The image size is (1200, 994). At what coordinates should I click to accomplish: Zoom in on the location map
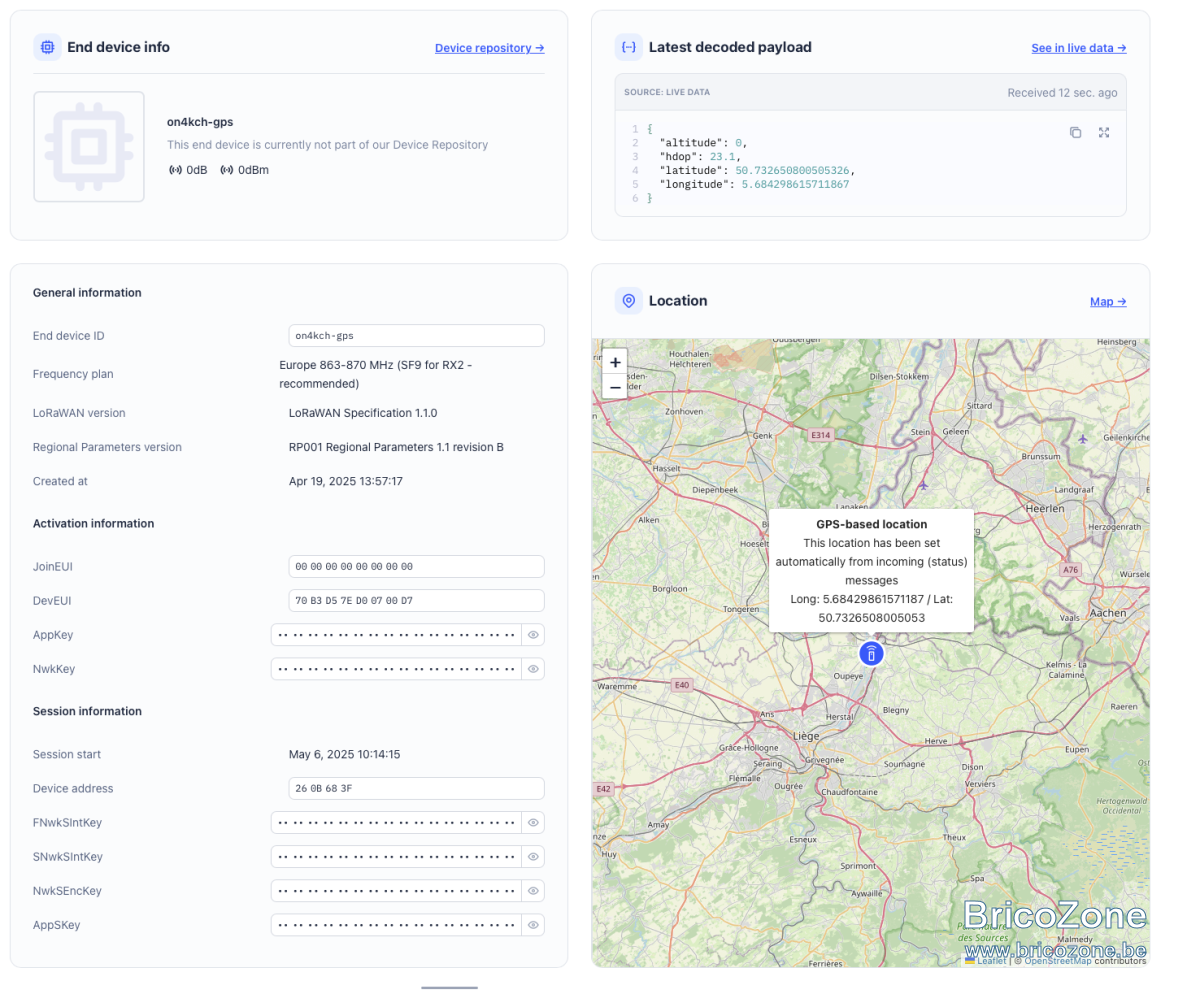(x=615, y=362)
